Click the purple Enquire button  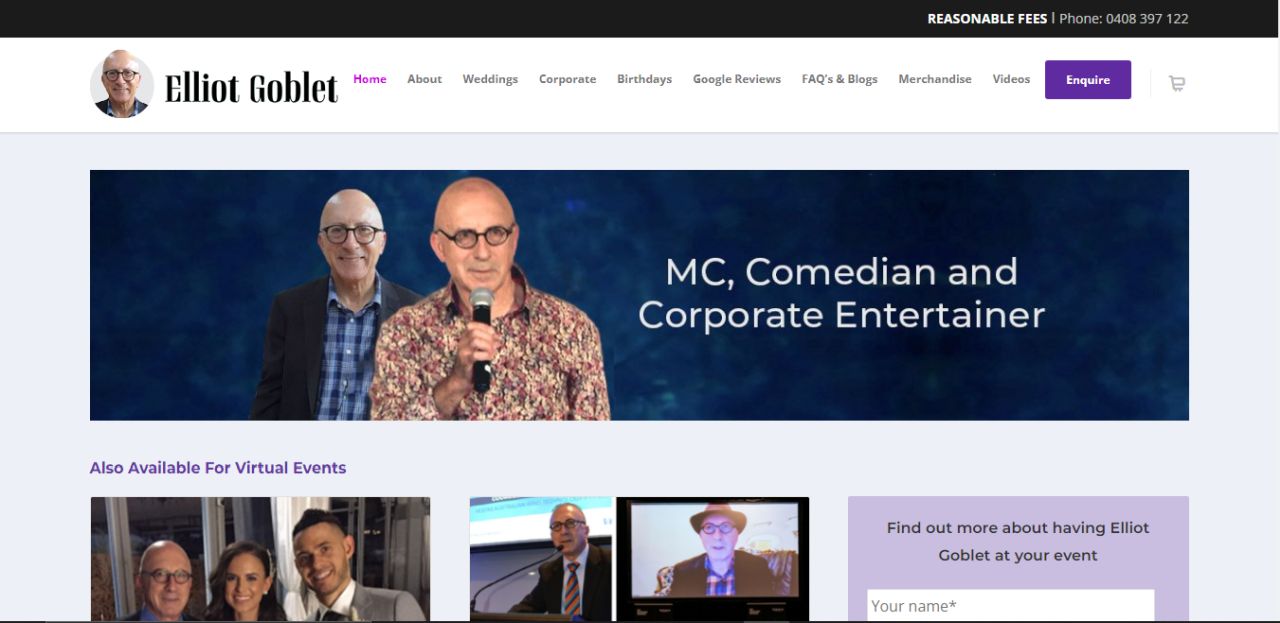coord(1088,80)
